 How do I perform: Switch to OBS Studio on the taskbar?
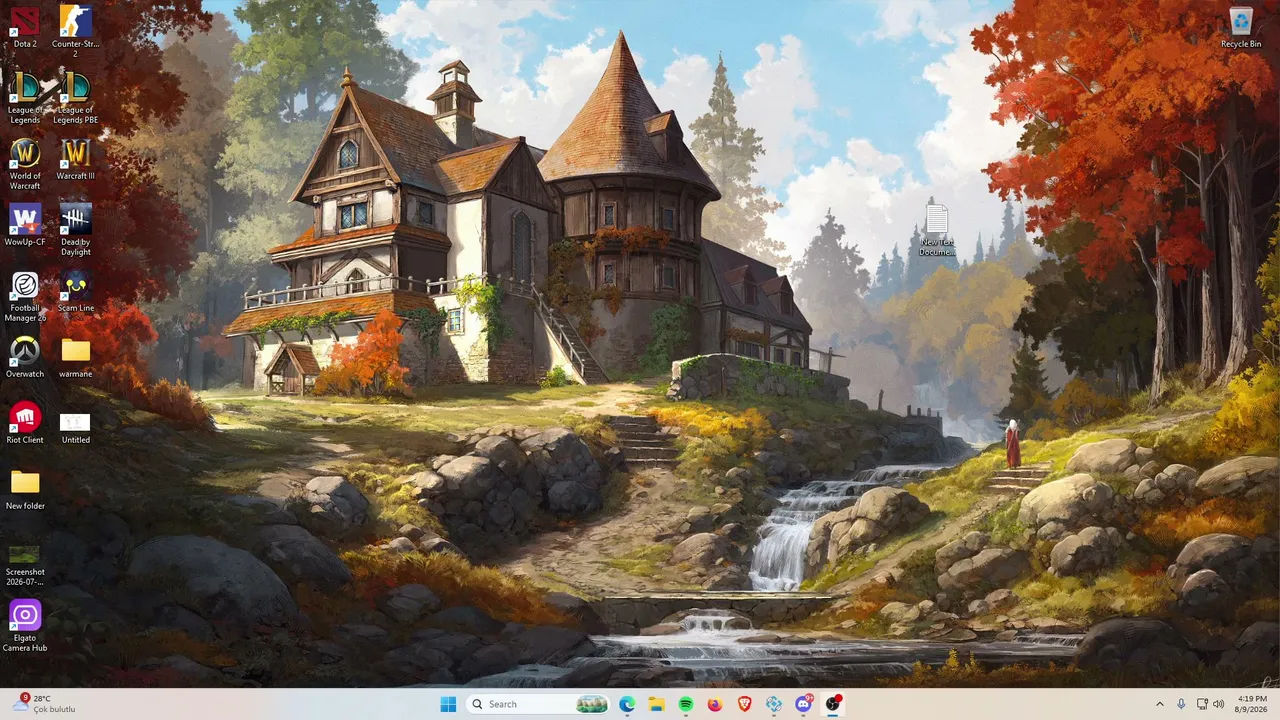click(x=833, y=704)
